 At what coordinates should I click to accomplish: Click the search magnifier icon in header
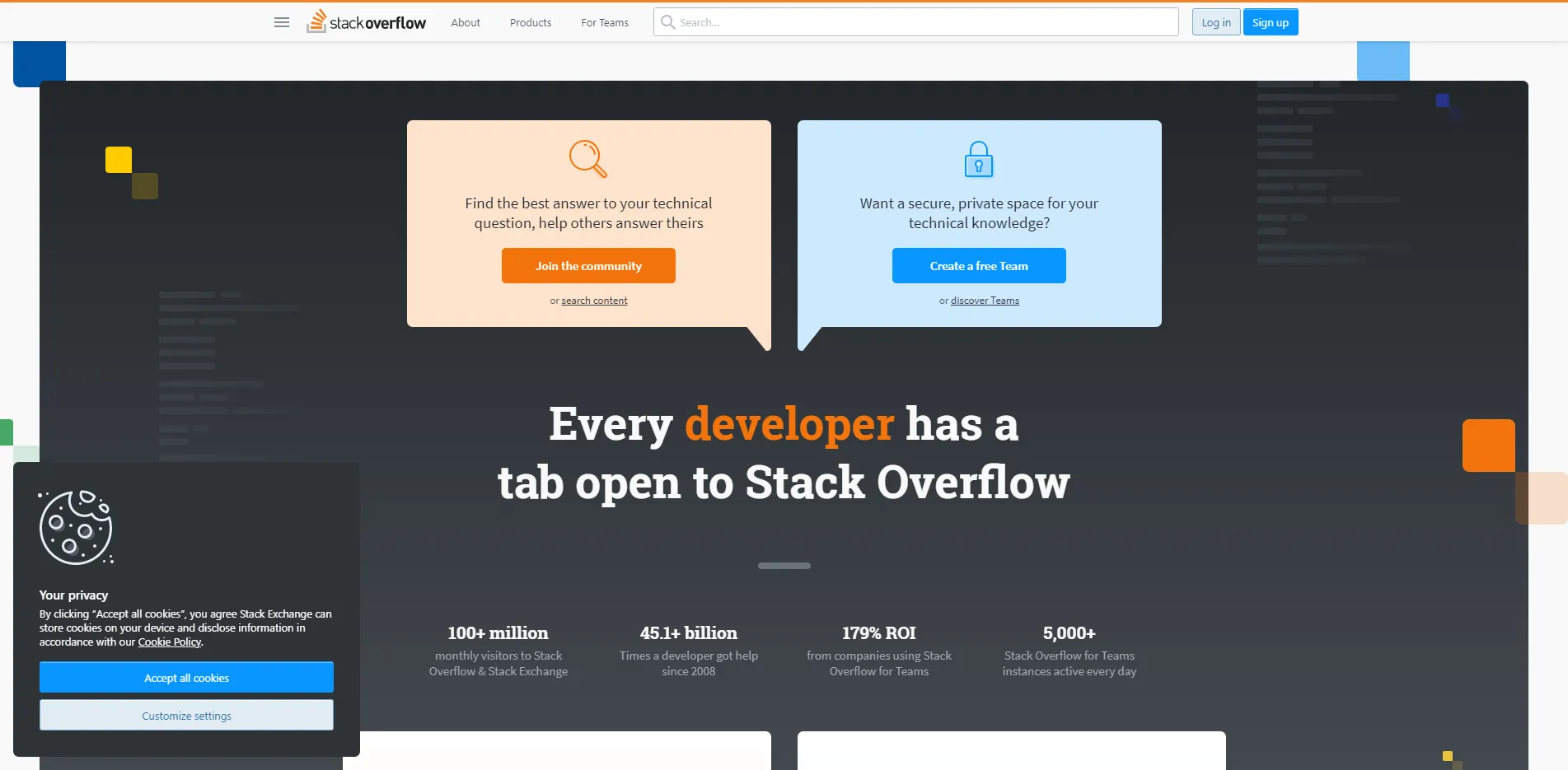(x=668, y=22)
